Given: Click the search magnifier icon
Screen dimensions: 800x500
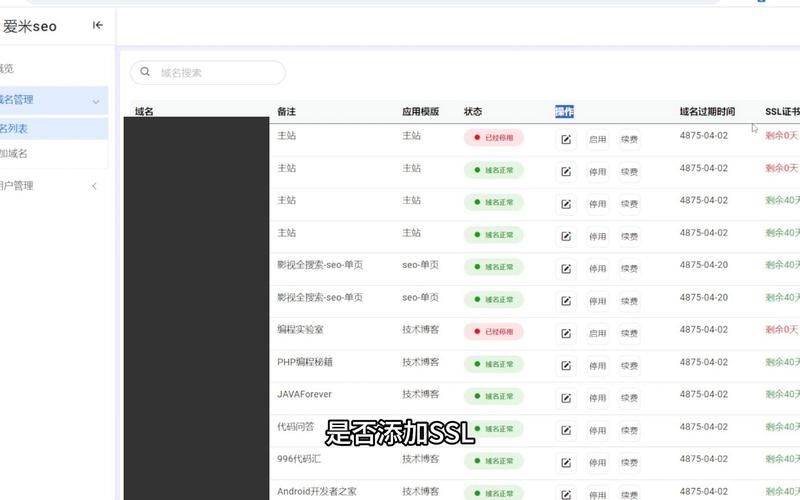Looking at the screenshot, I should pos(145,72).
